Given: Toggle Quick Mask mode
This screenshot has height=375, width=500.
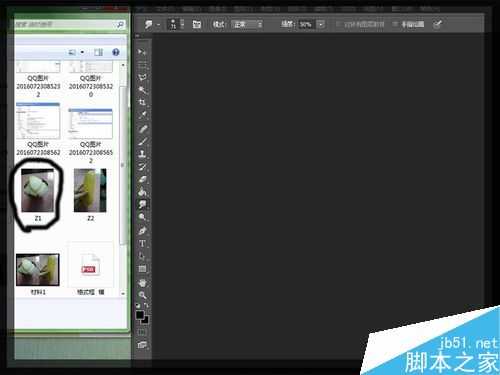Looking at the screenshot, I should coord(142,332).
